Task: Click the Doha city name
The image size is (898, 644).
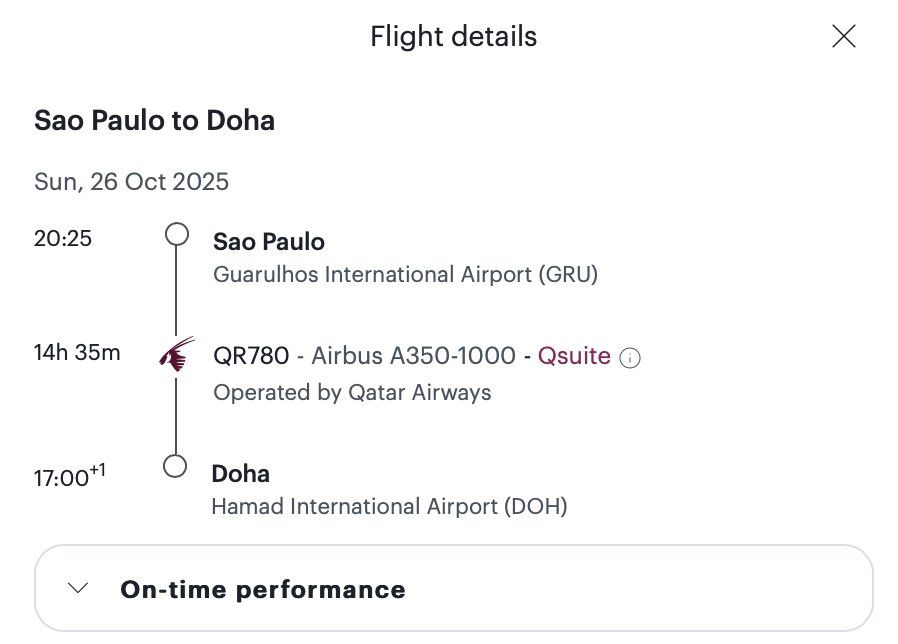Action: (241, 474)
